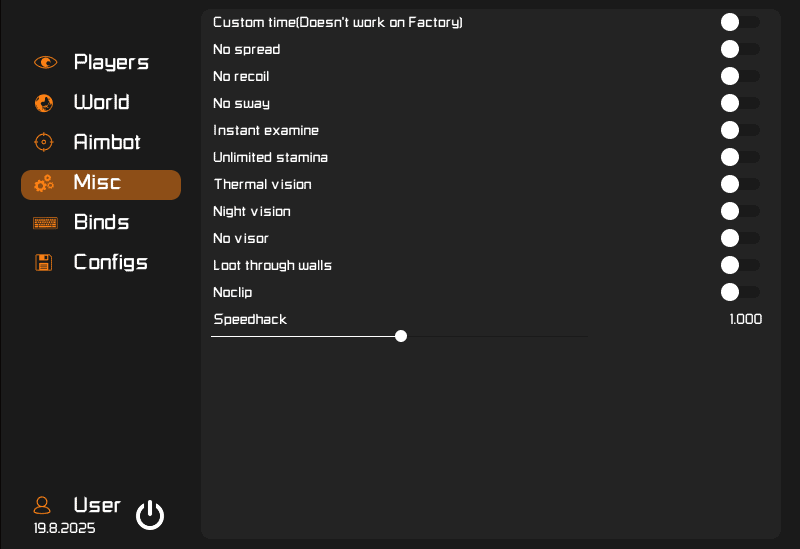Screen dimensions: 800x549
Task: Open the Players tab
Action: [111, 62]
